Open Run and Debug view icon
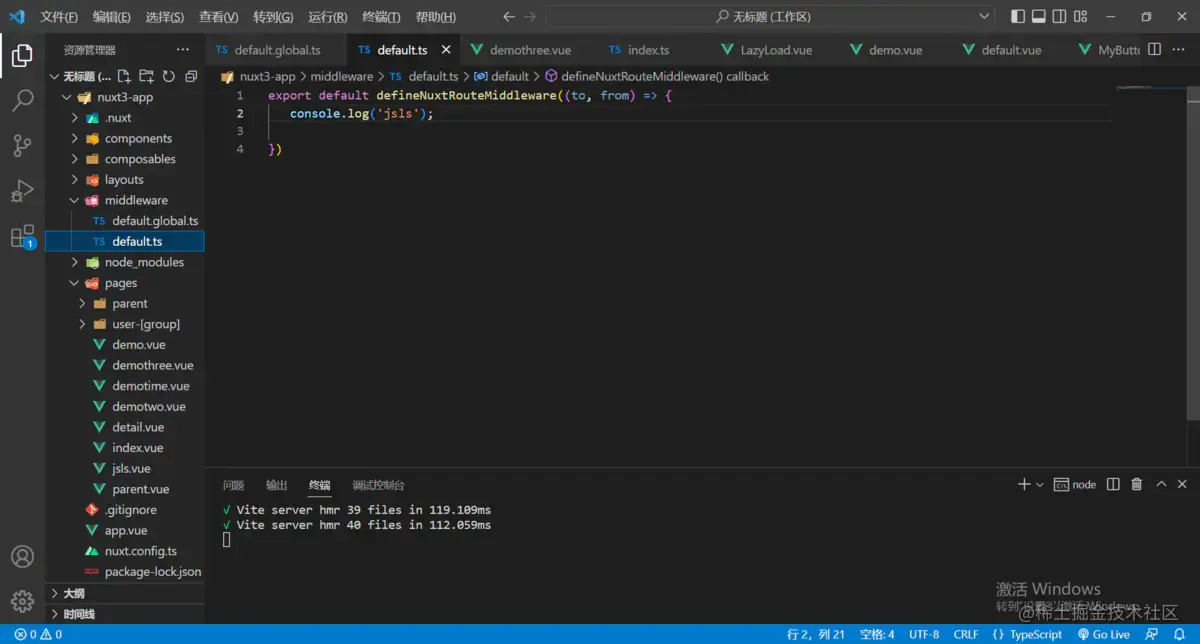 point(22,191)
